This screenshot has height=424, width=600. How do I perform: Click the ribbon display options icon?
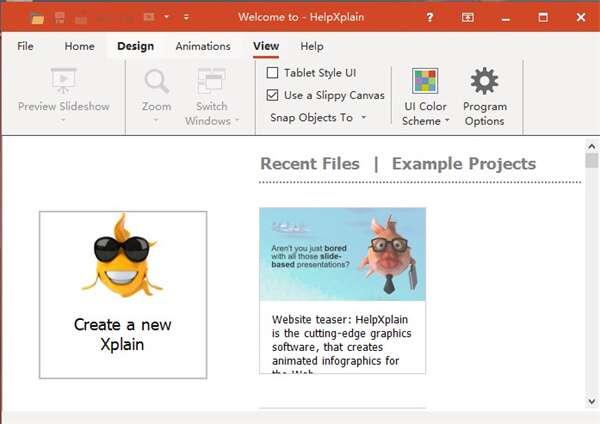point(468,17)
